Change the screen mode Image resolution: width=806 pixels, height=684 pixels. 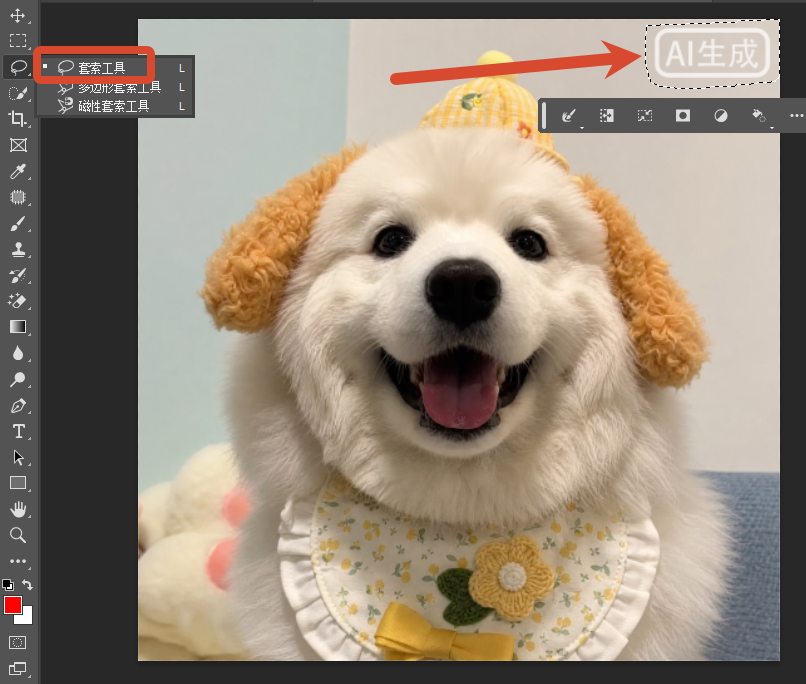pos(17,669)
